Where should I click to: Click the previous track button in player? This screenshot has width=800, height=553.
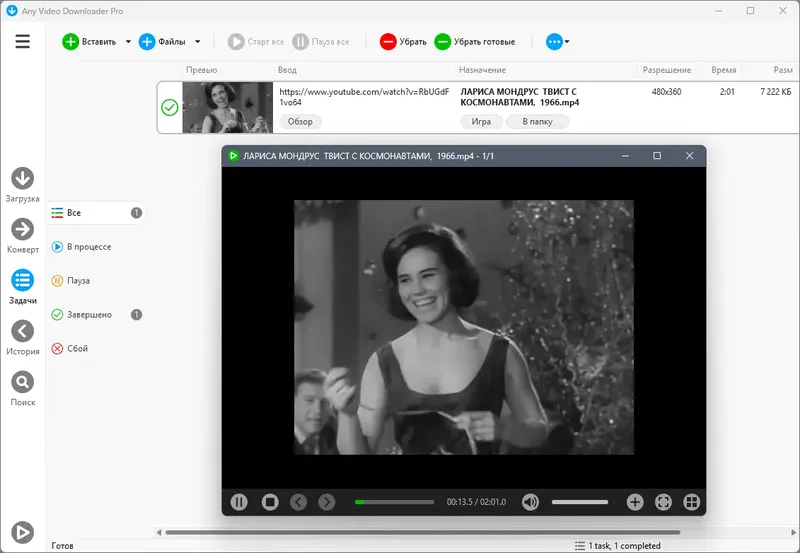click(x=298, y=502)
